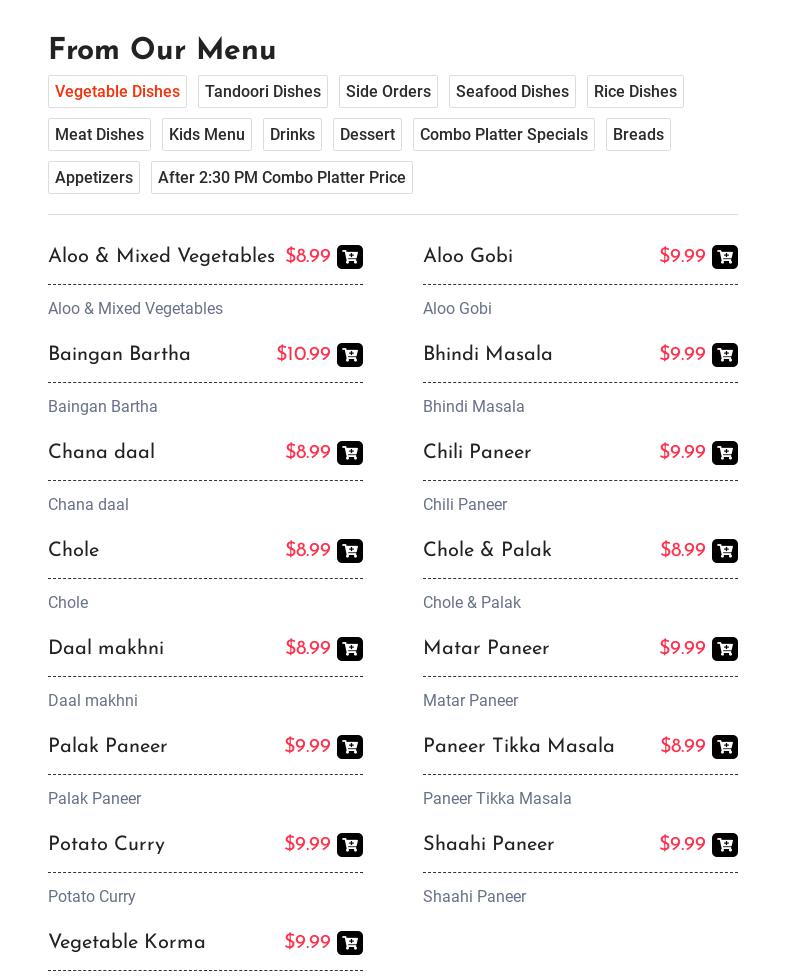Open the Dessert category

pyautogui.click(x=367, y=134)
